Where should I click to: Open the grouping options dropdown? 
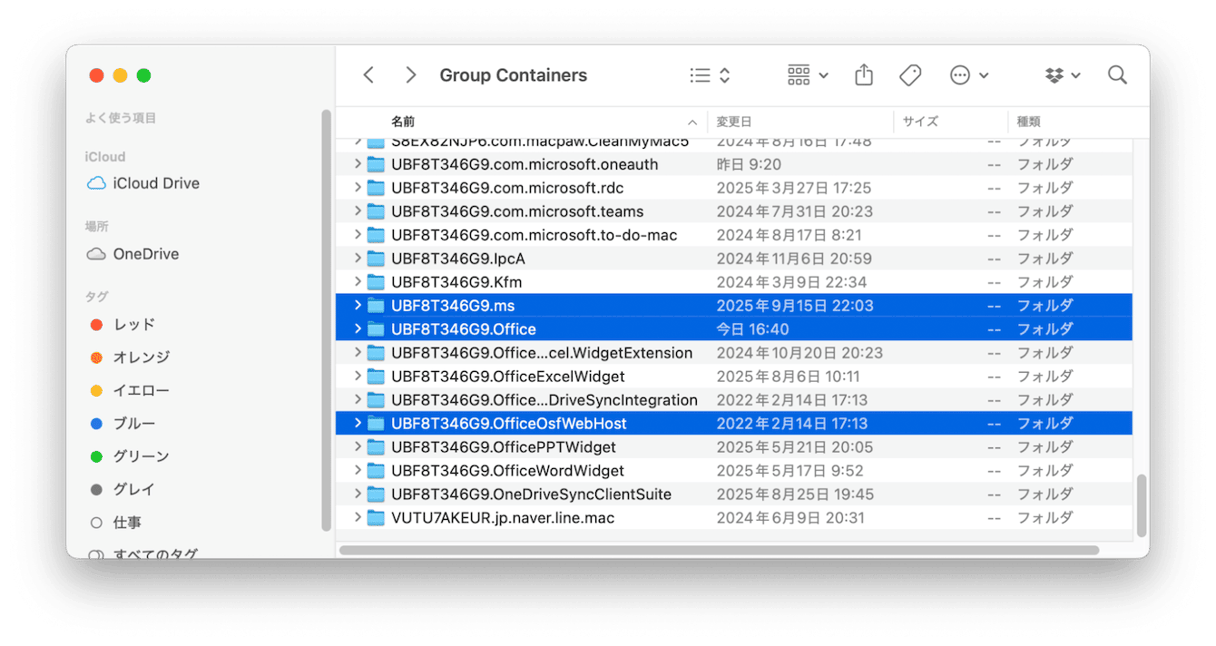click(806, 74)
